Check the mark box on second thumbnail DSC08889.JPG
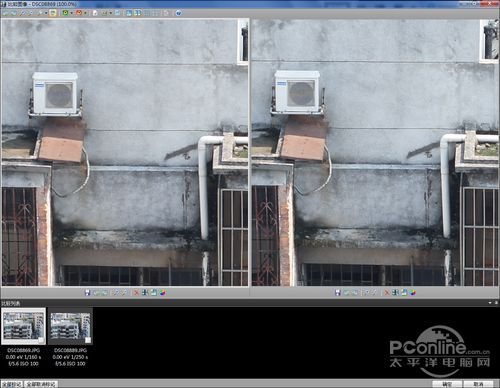The height and width of the screenshot is (388, 500). coord(88,340)
